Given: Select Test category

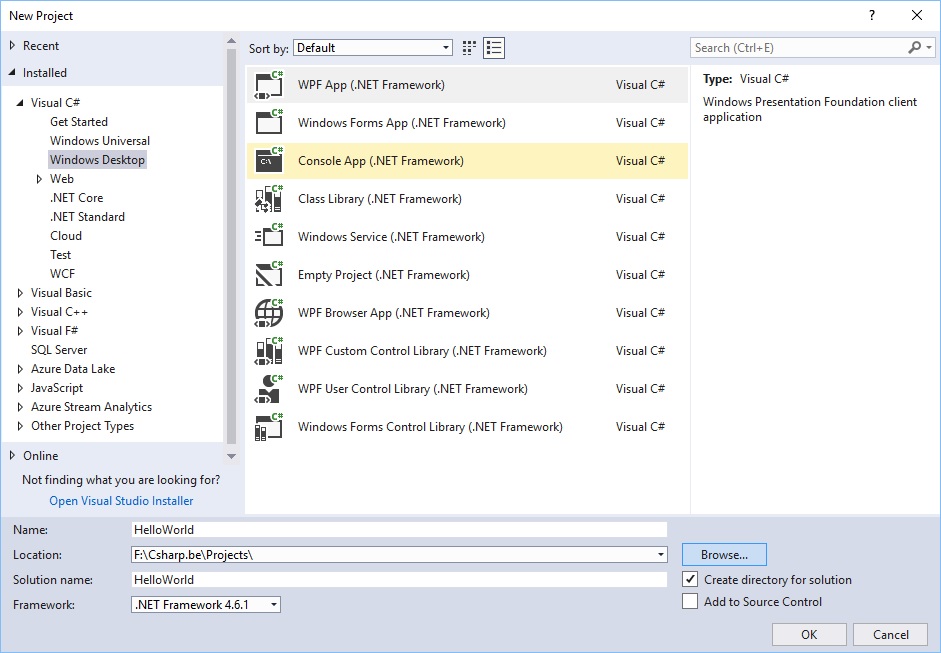Looking at the screenshot, I should (61, 255).
